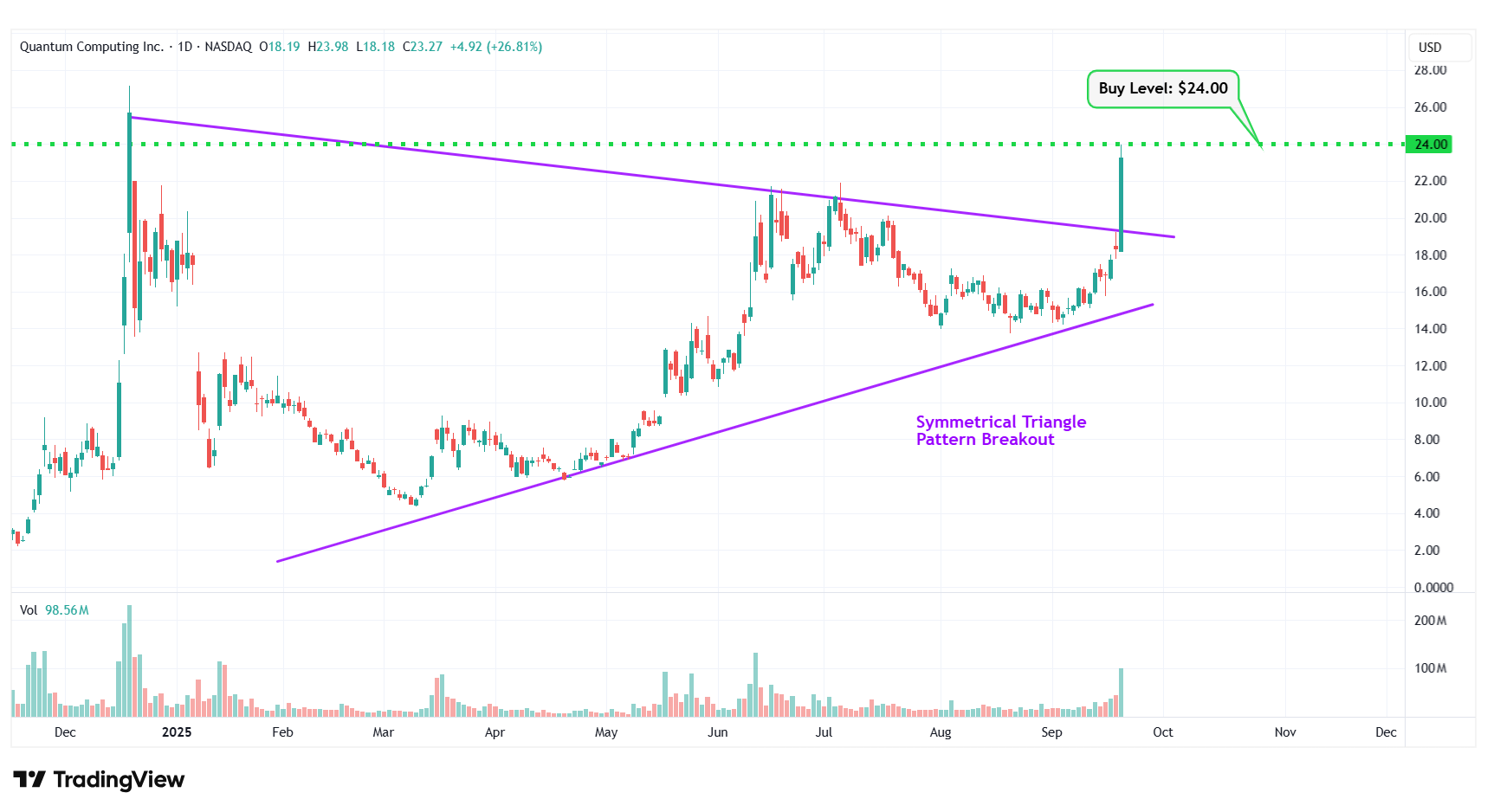1487x812 pixels.
Task: Click the 98.56M volume value
Action: [x=67, y=610]
